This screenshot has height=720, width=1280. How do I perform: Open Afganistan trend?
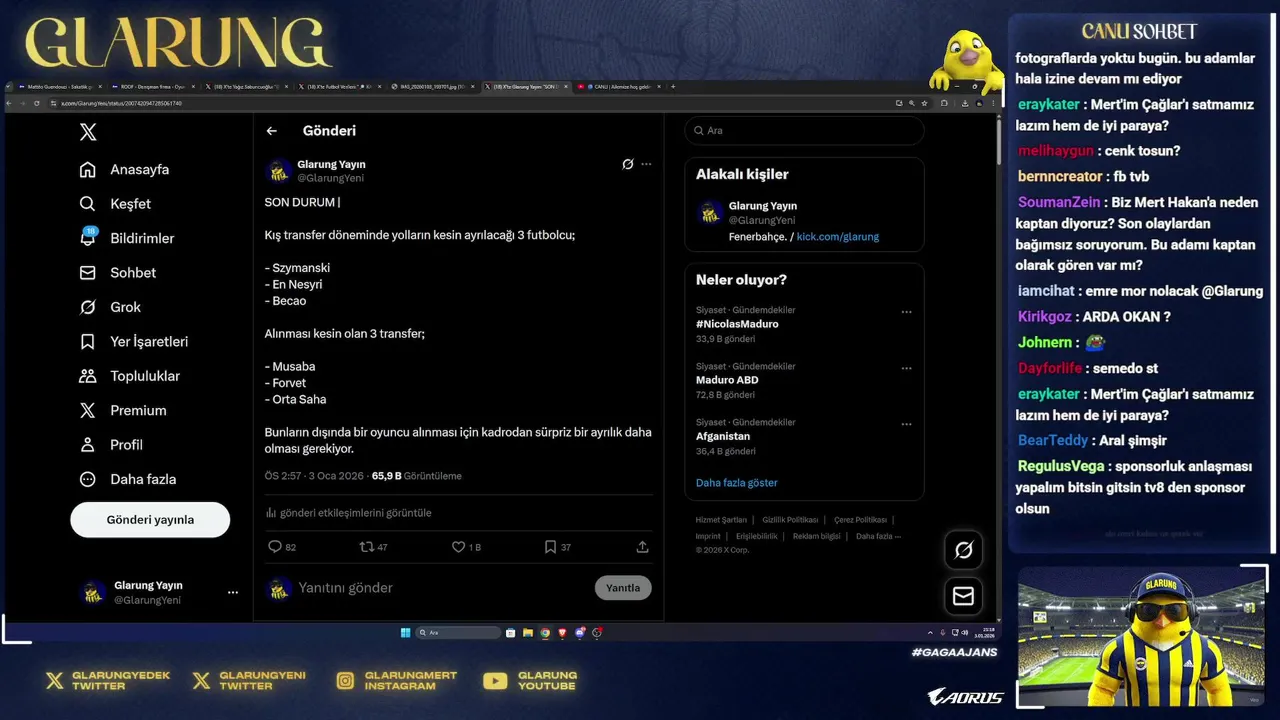pos(723,436)
